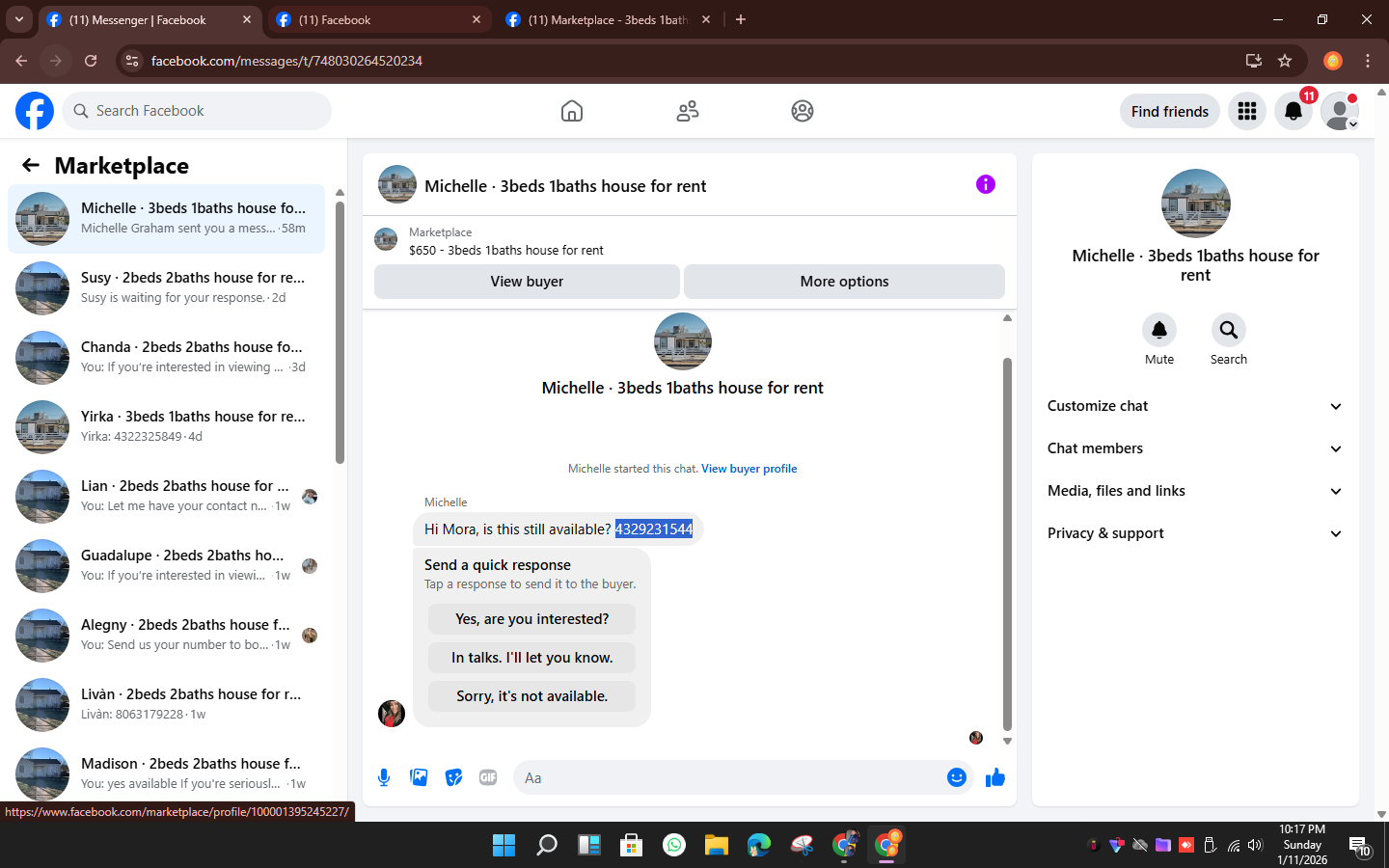The width and height of the screenshot is (1389, 868).
Task: Reload the page
Action: [91, 61]
